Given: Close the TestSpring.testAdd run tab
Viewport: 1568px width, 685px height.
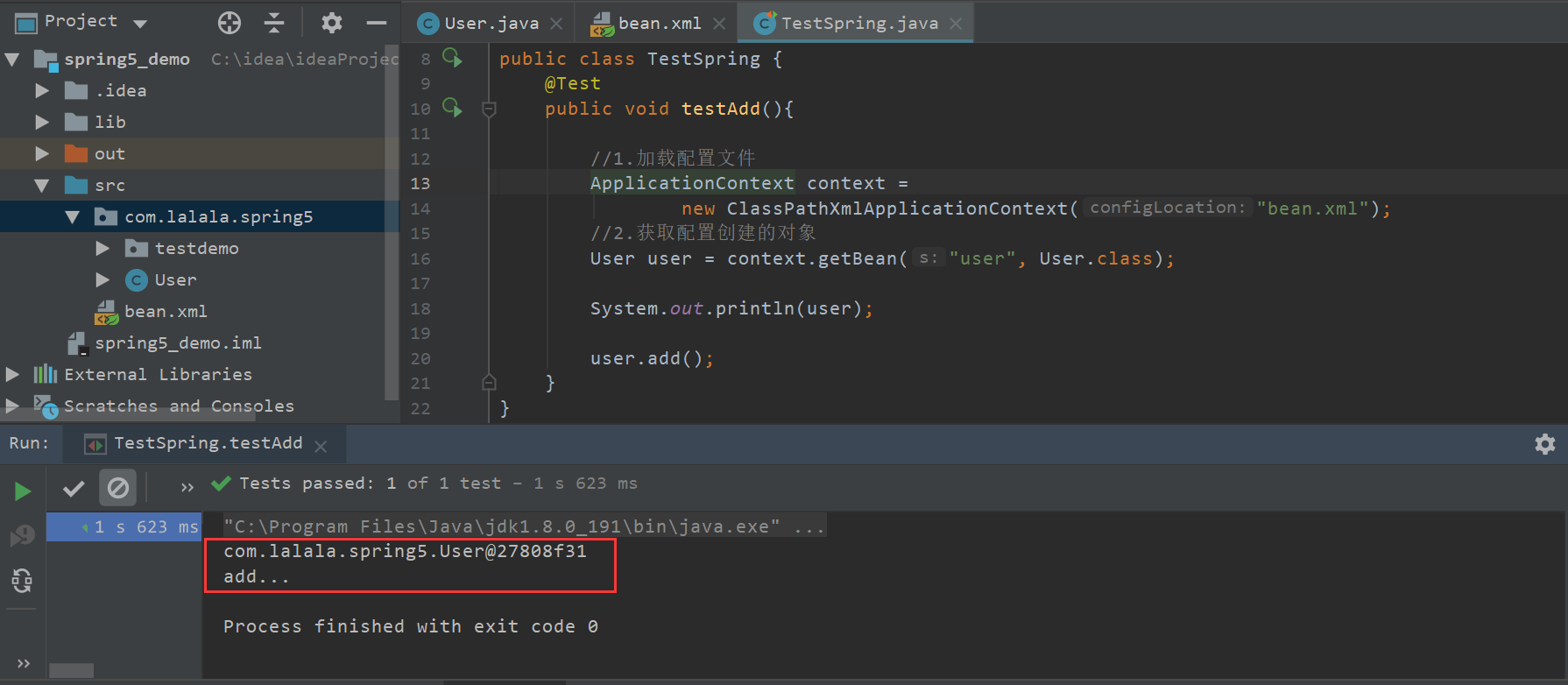Looking at the screenshot, I should tap(321, 446).
